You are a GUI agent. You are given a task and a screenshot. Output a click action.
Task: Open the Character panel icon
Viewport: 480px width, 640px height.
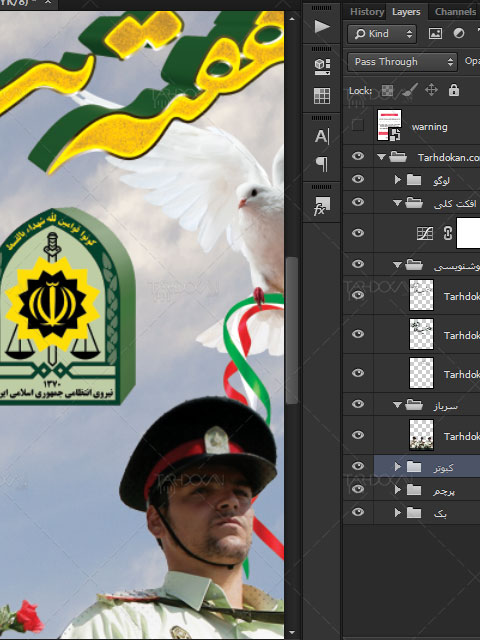coord(322,136)
